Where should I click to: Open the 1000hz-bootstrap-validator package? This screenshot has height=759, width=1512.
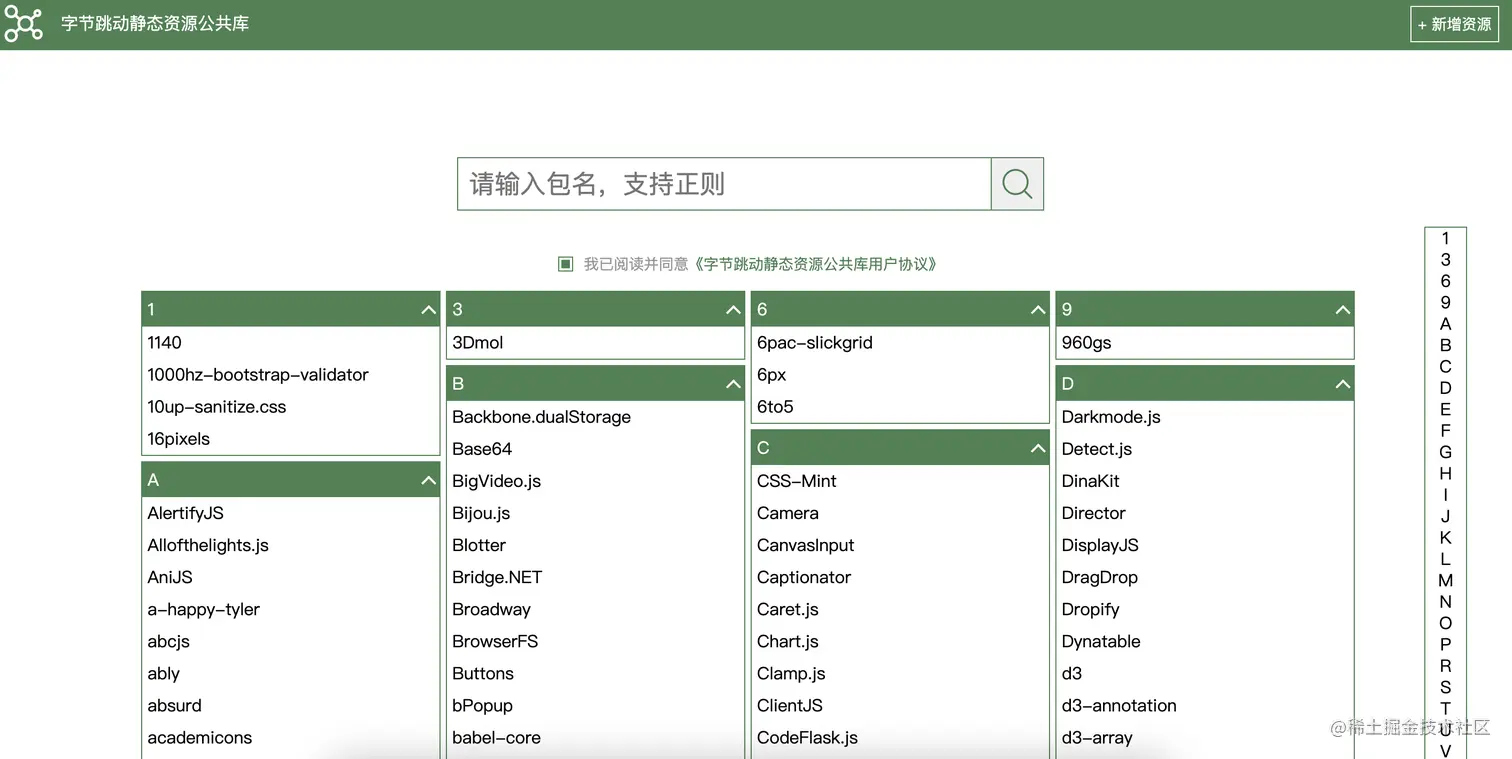[258, 375]
